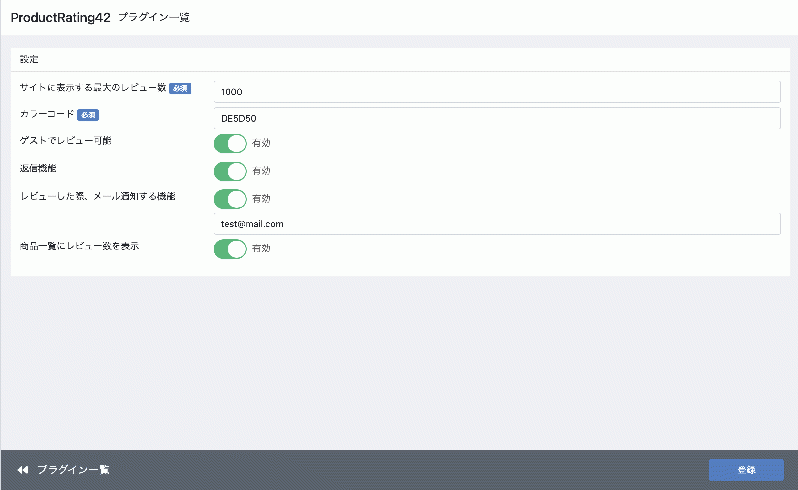Click the 設定 section header
Viewport: 798px width, 490px height.
(x=29, y=59)
